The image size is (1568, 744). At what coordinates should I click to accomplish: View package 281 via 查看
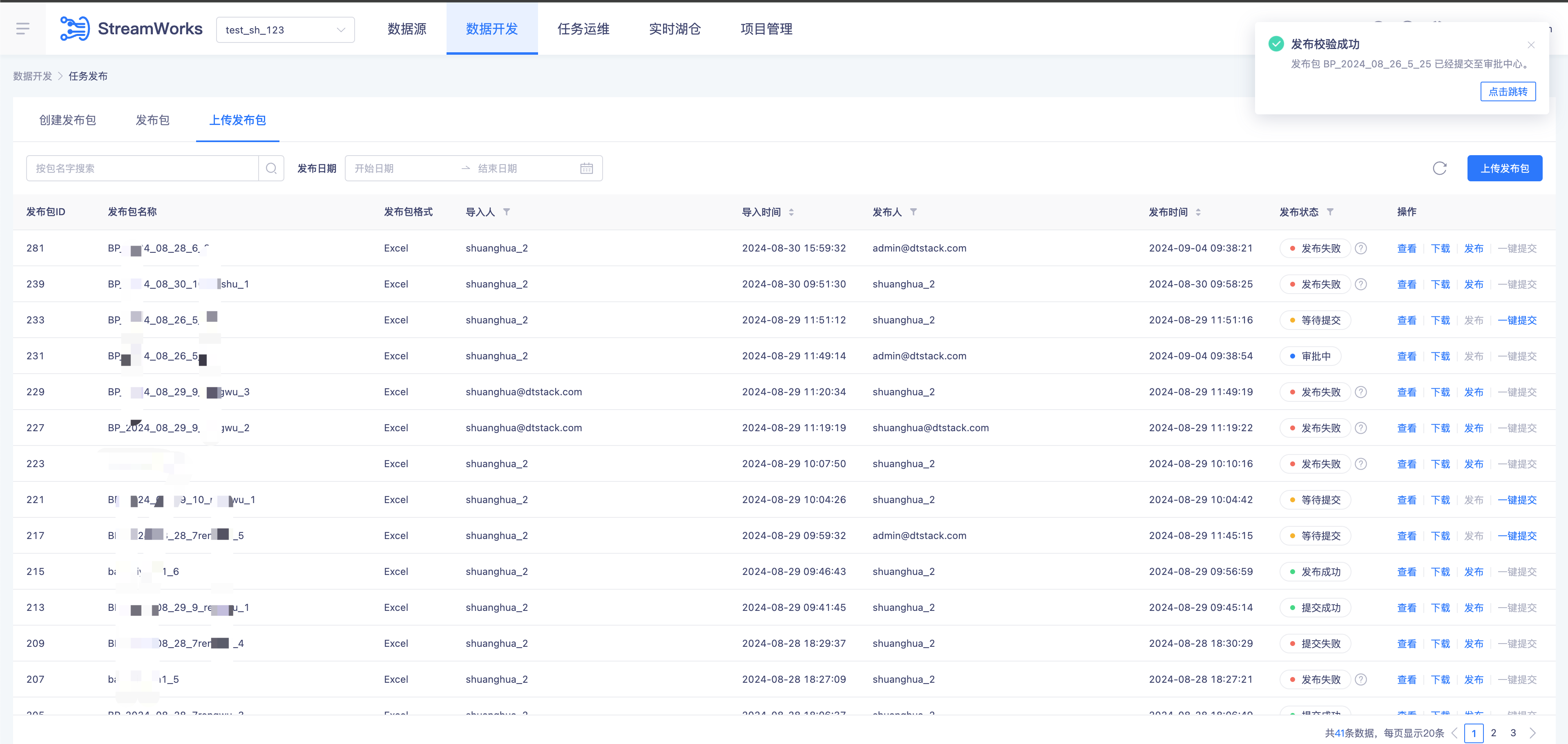[1406, 248]
